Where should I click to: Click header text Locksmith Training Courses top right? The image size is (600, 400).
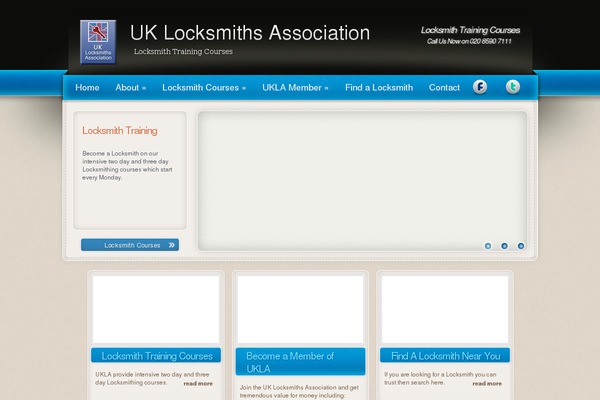[x=470, y=30]
